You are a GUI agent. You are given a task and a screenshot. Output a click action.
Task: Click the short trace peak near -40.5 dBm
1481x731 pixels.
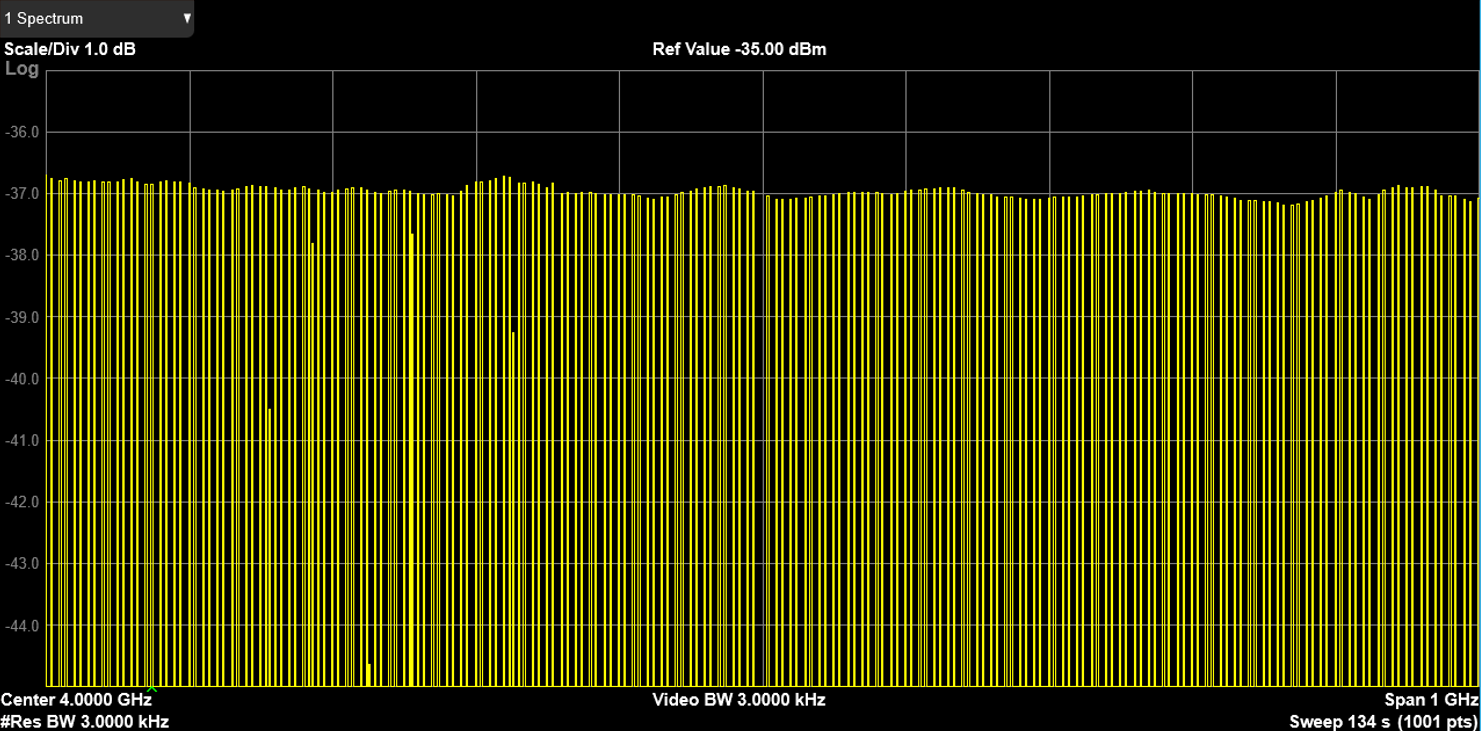click(269, 412)
